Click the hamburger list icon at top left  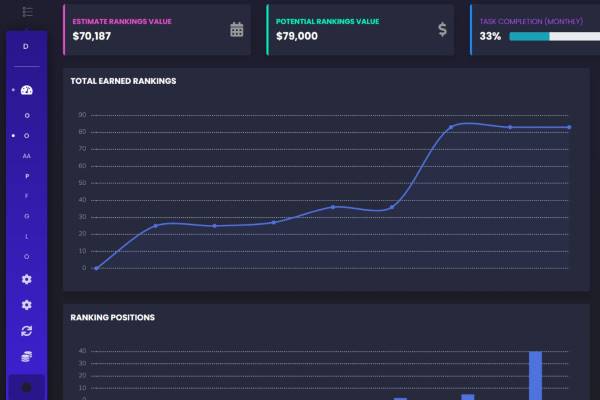click(27, 12)
